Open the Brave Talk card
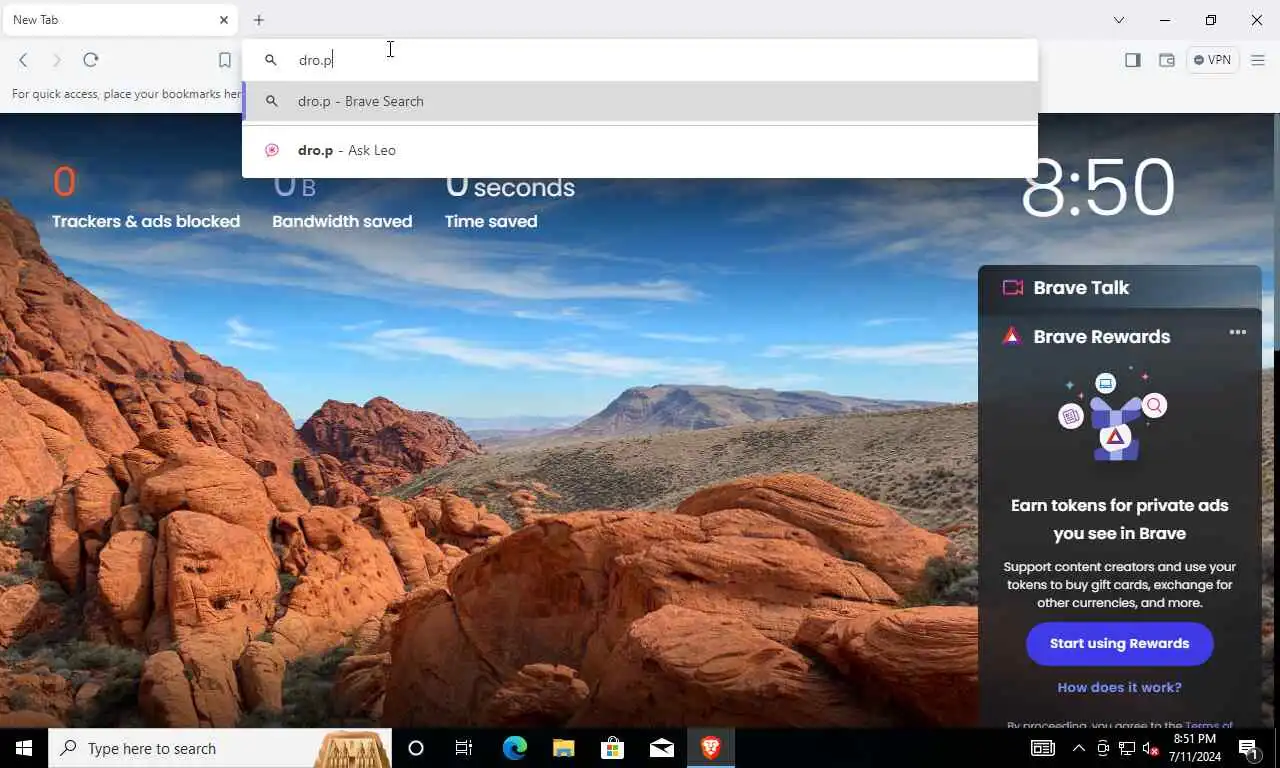 coord(1120,288)
